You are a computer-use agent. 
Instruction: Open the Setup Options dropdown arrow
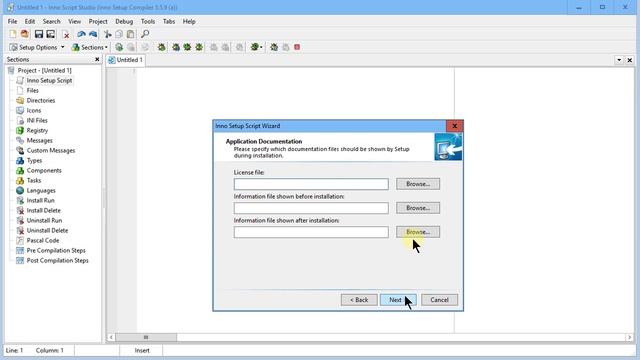(62, 47)
